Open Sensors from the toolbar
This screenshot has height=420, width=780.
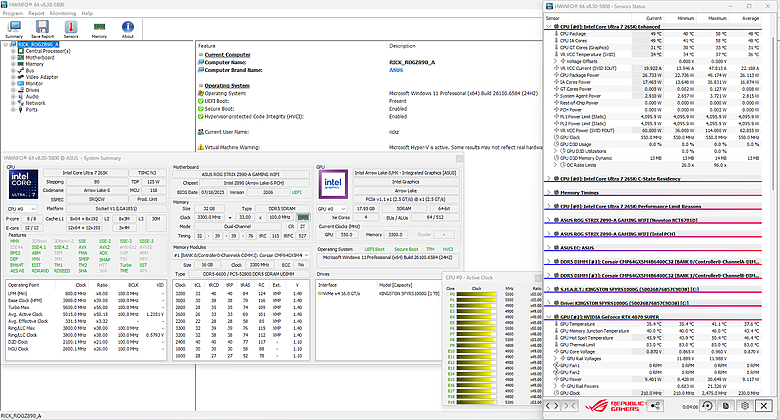coord(71,29)
